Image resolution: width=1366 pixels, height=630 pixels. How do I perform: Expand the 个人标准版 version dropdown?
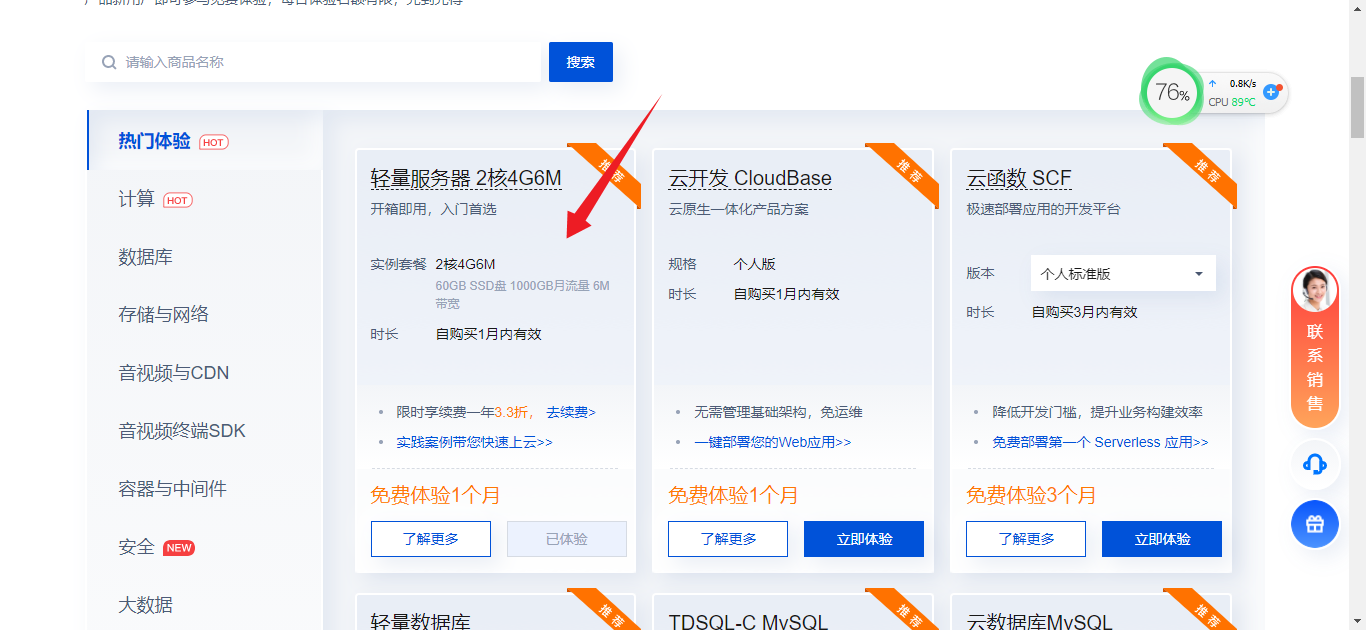pyautogui.click(x=1123, y=273)
